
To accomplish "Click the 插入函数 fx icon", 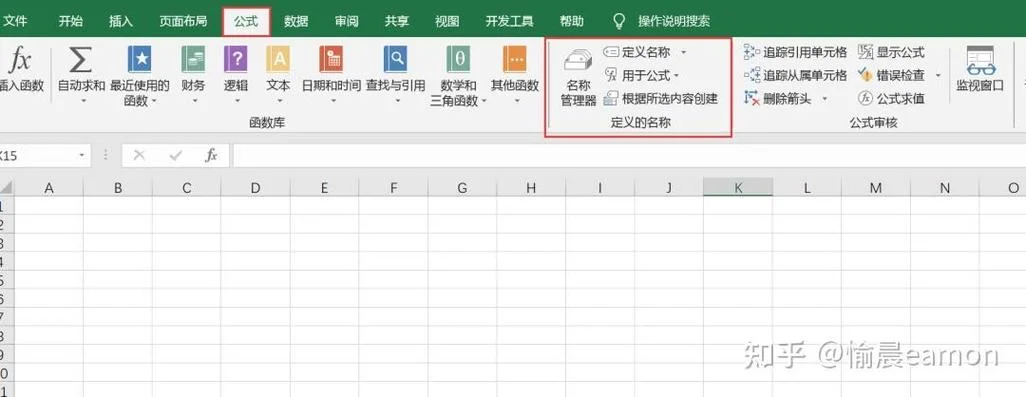I will [20, 60].
